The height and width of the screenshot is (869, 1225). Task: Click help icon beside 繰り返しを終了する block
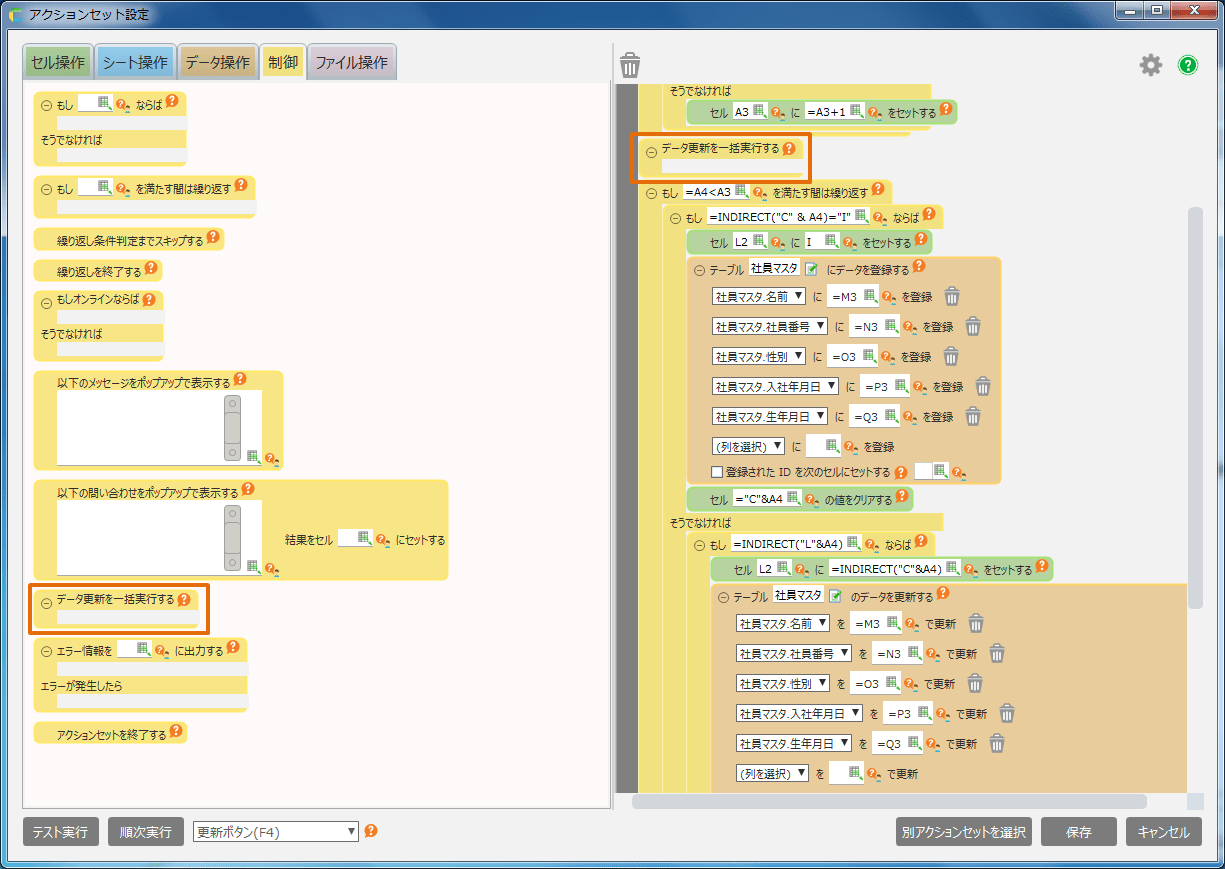[x=151, y=270]
